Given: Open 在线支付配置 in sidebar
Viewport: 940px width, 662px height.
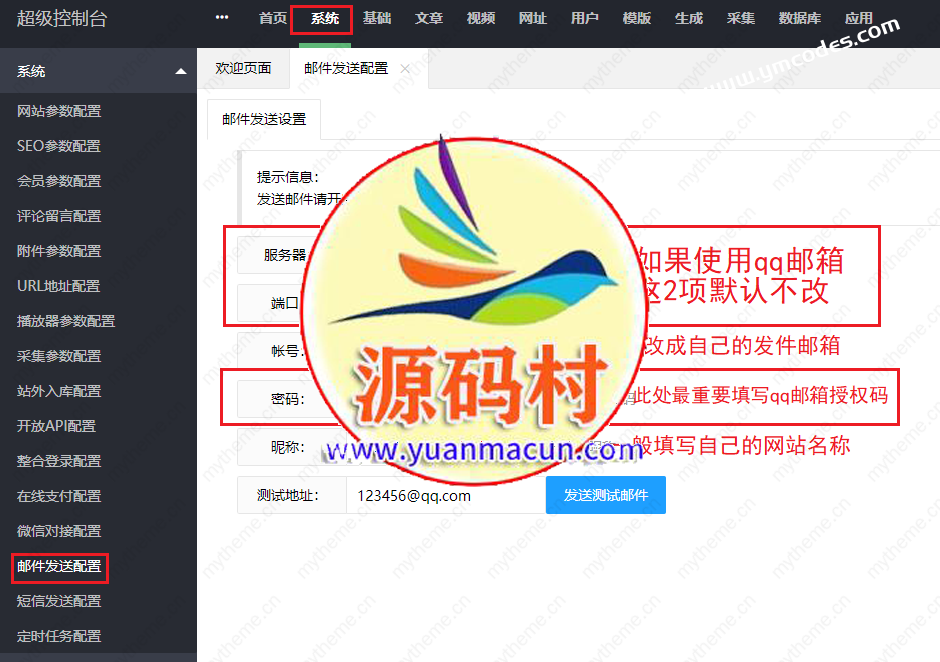Looking at the screenshot, I should (59, 496).
